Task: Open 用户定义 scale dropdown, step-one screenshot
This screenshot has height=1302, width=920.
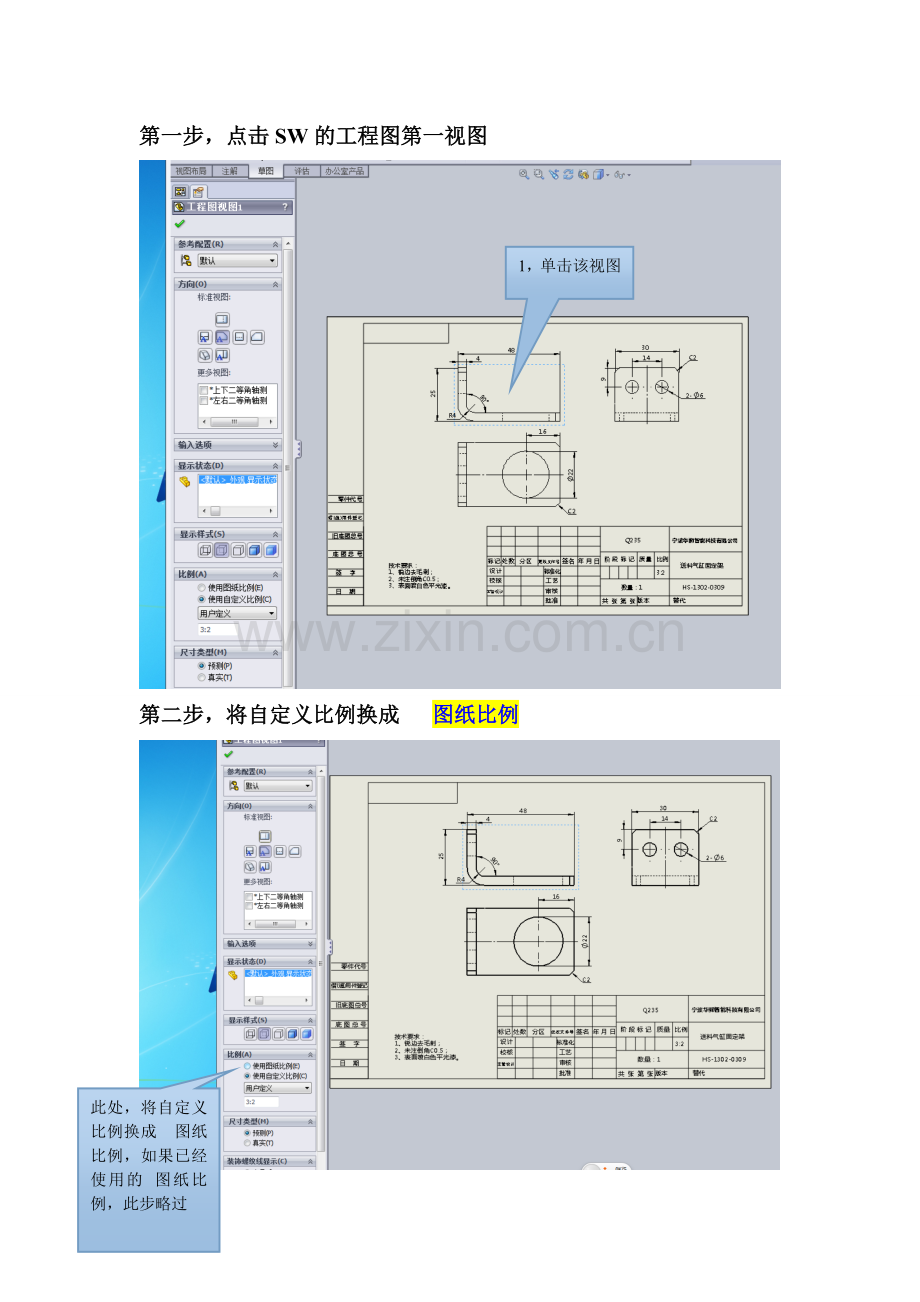Action: point(237,613)
